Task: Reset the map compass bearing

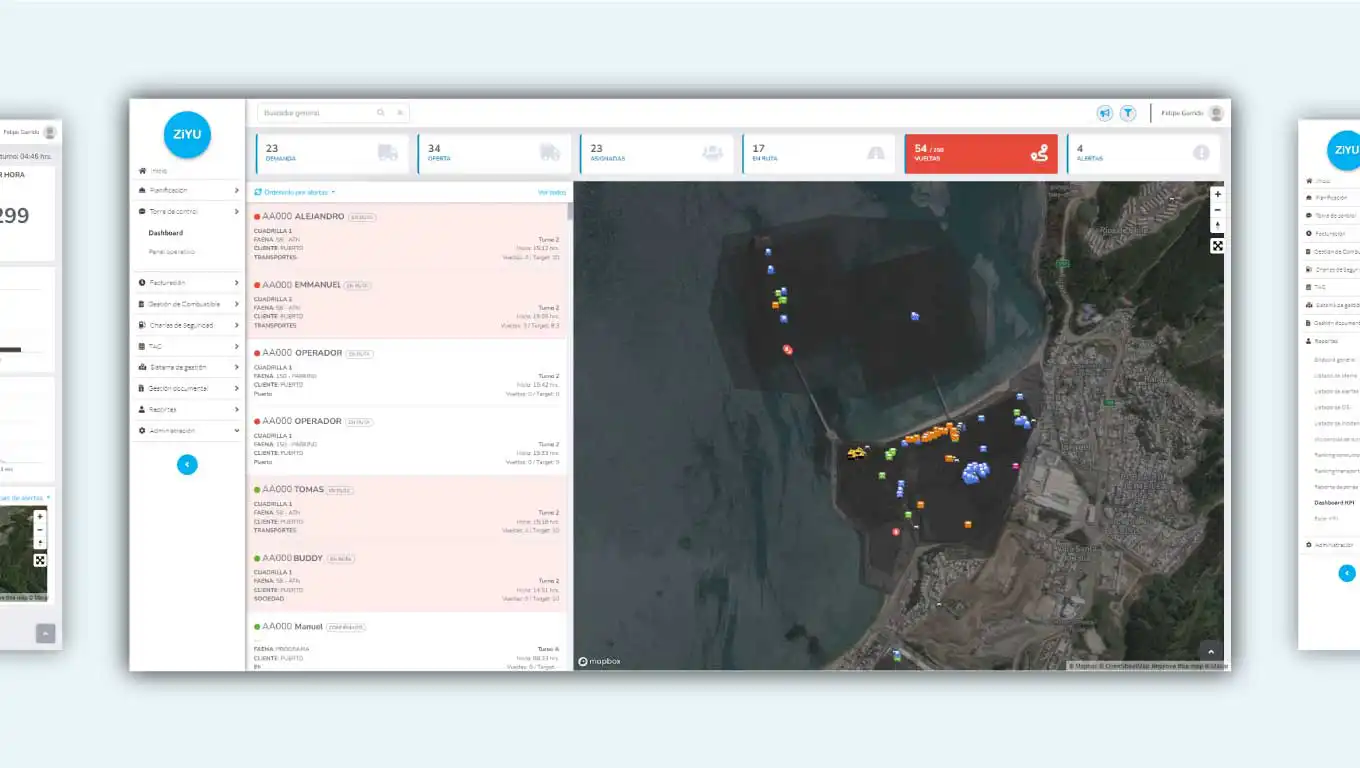Action: point(1217,225)
